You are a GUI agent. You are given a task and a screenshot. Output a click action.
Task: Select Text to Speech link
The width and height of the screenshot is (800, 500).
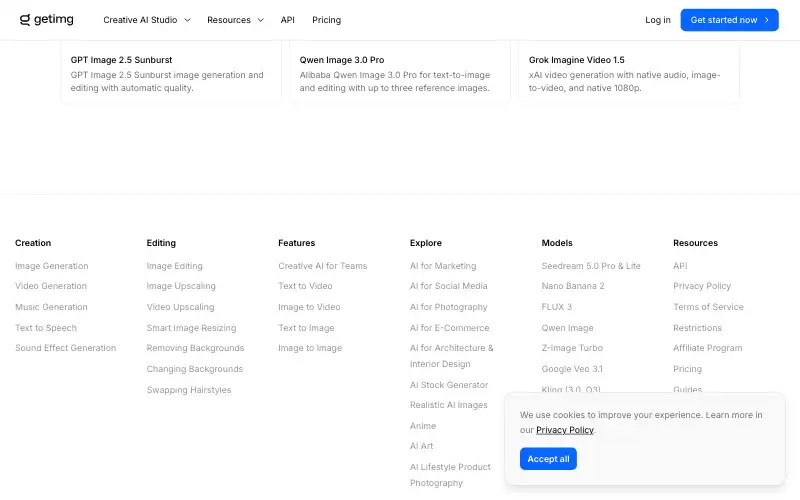pyautogui.click(x=46, y=328)
